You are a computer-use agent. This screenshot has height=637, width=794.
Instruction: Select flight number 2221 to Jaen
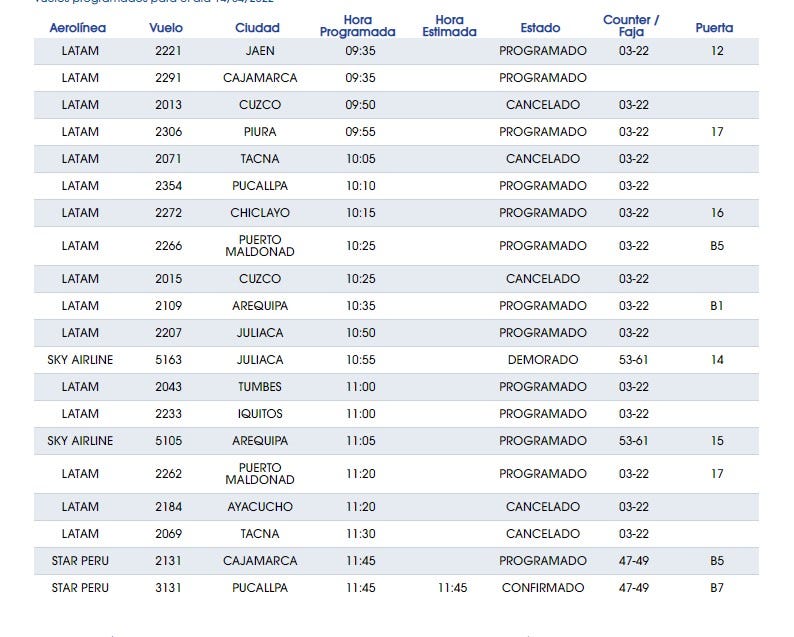(x=168, y=50)
